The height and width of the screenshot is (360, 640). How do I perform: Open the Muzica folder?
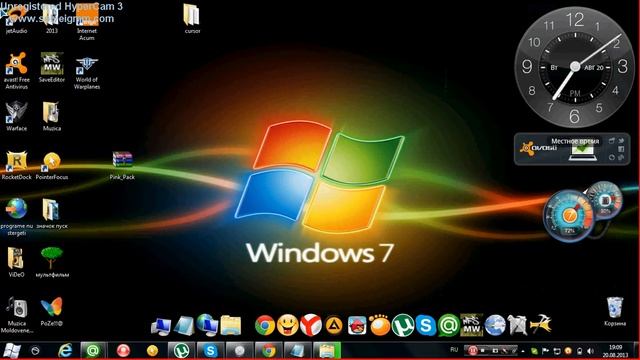[51, 117]
